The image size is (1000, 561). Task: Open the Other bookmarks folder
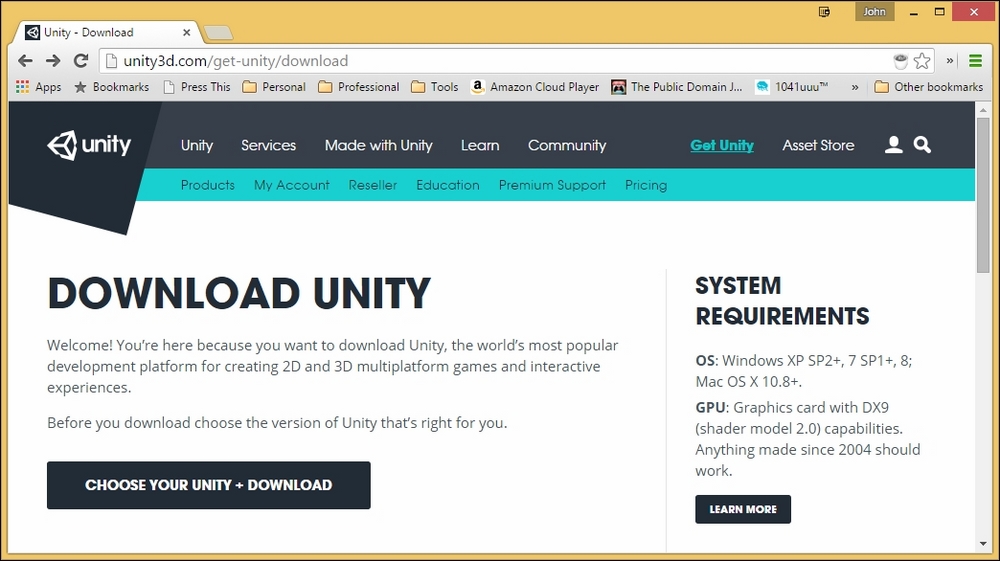point(929,87)
